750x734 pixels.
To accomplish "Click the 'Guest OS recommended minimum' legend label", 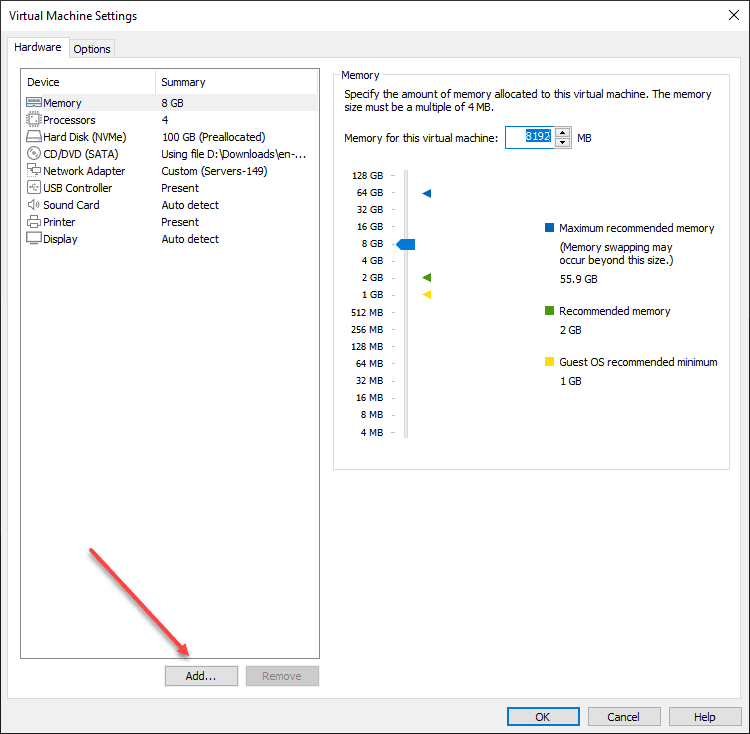I will 638,362.
